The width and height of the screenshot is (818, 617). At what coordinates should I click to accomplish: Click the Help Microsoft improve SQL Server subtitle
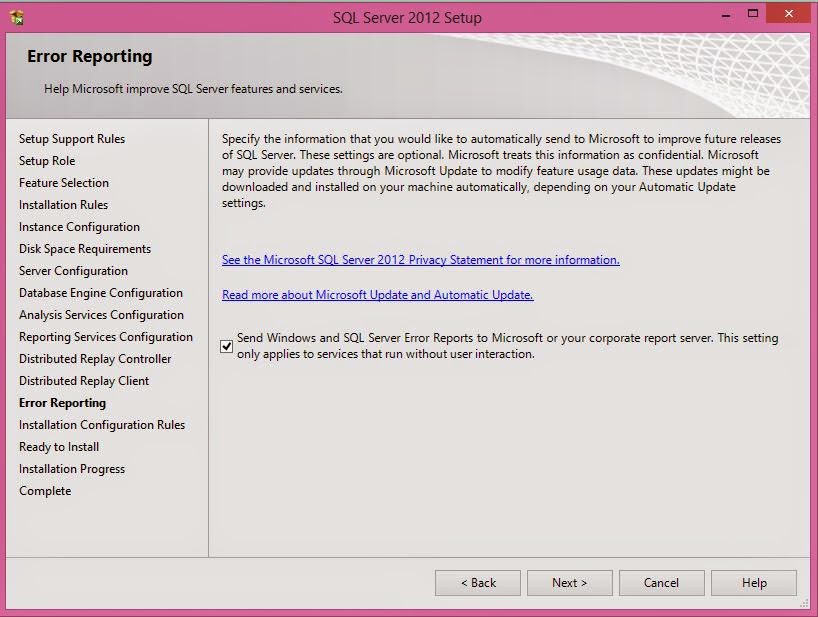193,89
